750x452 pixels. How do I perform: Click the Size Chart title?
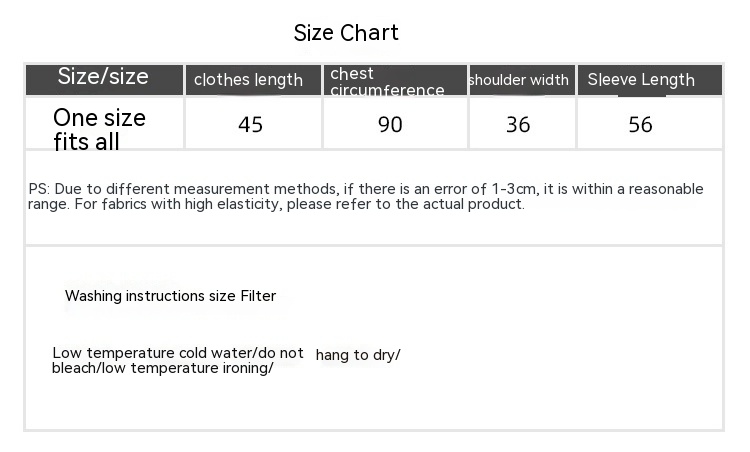(x=346, y=33)
